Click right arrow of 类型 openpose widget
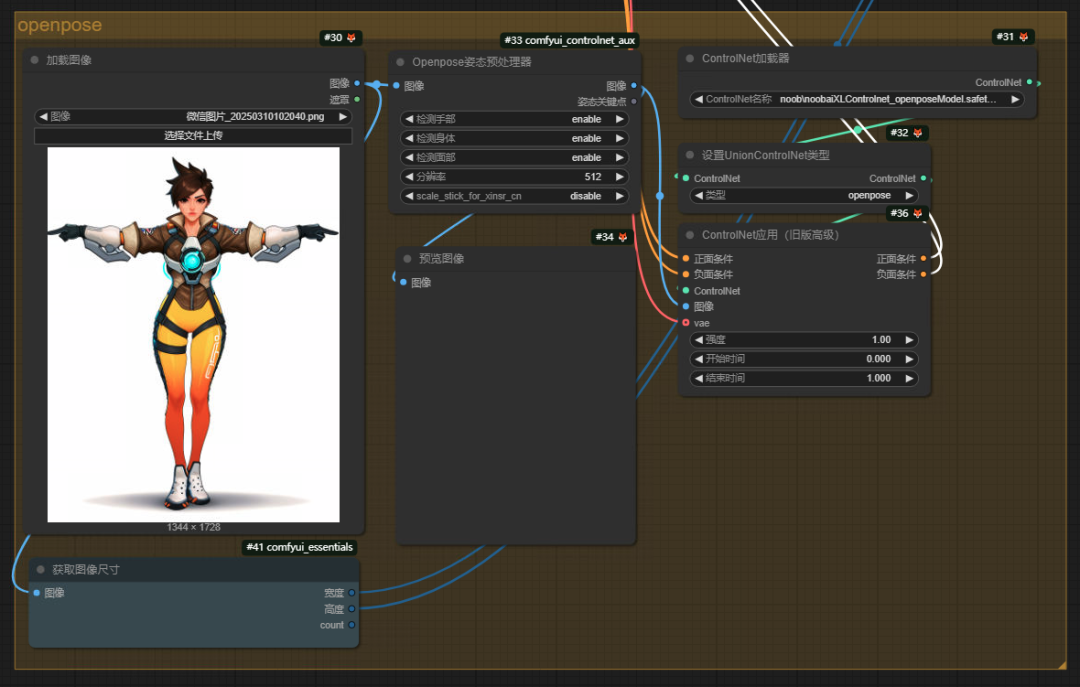This screenshot has height=687, width=1080. click(x=908, y=196)
